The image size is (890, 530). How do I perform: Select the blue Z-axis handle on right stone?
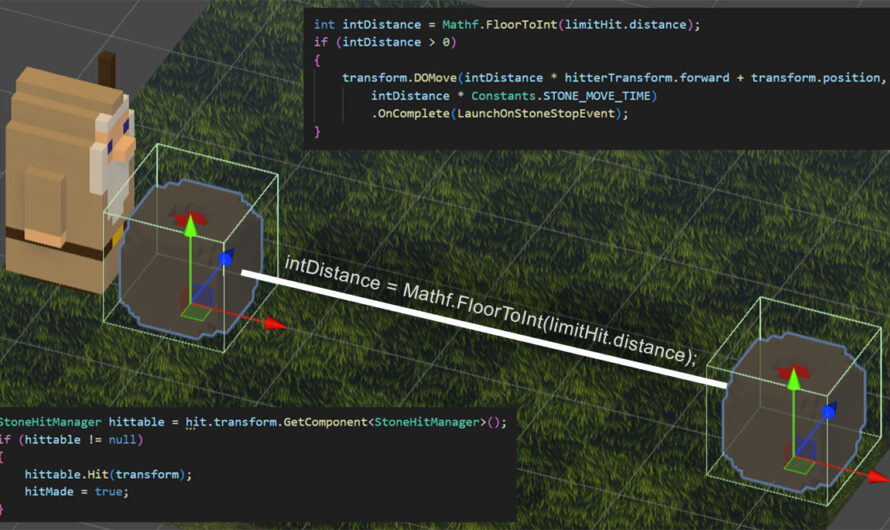coord(829,411)
